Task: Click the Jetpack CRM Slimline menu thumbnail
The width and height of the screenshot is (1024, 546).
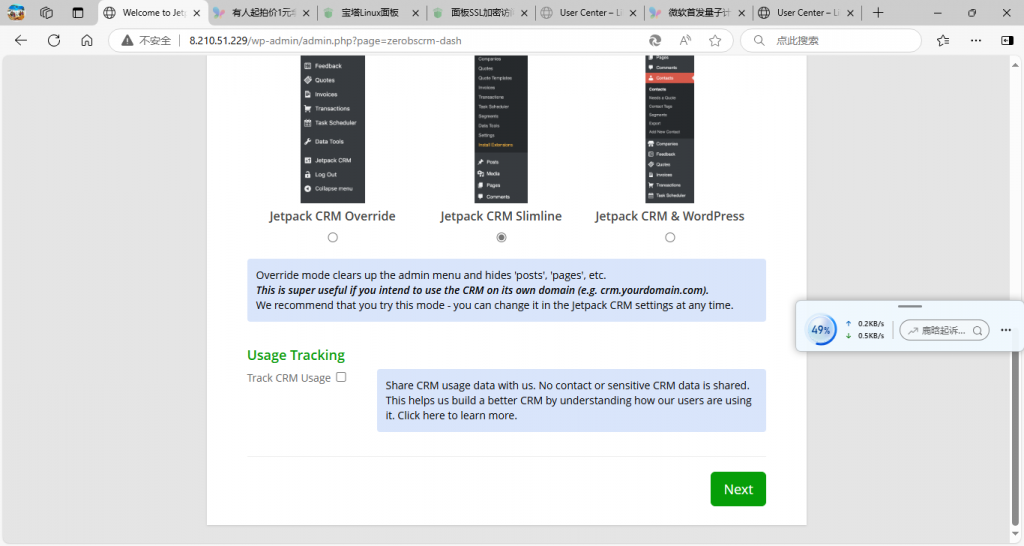Action: pyautogui.click(x=501, y=129)
